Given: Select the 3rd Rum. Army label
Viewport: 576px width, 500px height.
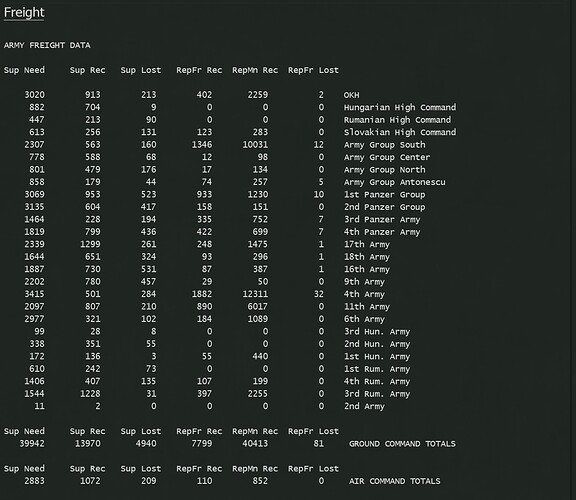Looking at the screenshot, I should click(x=377, y=394).
